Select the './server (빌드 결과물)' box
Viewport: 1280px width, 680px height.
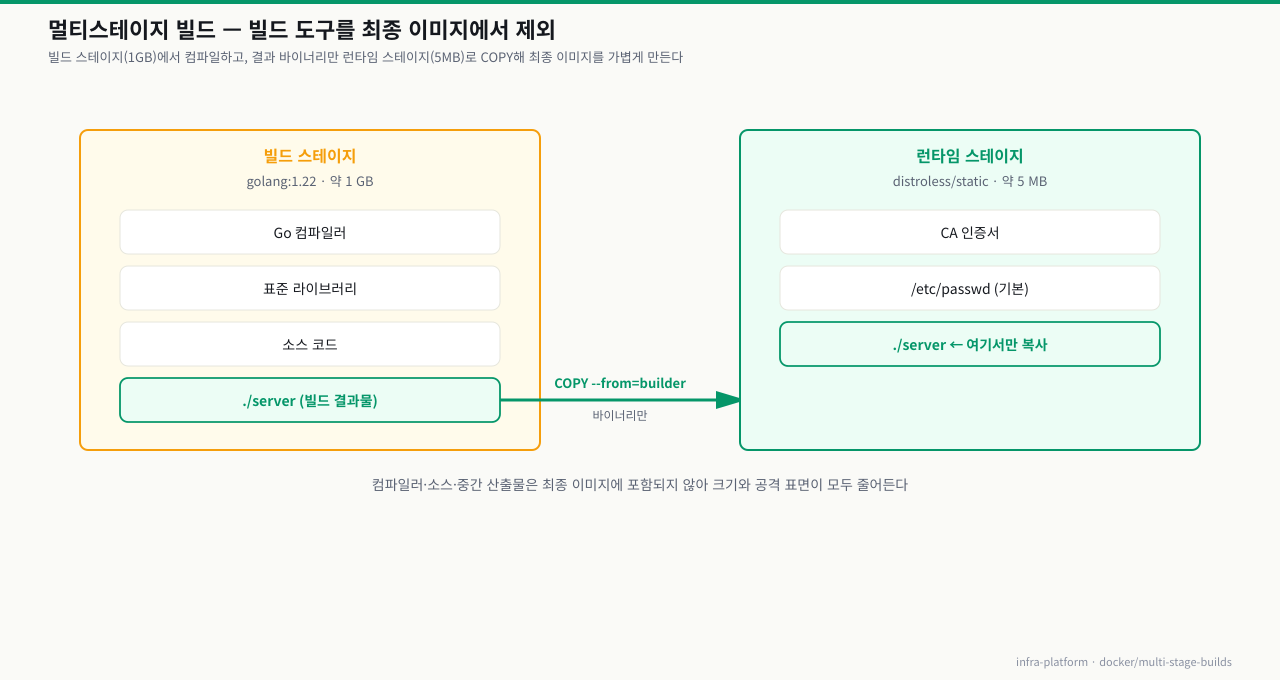click(x=310, y=400)
